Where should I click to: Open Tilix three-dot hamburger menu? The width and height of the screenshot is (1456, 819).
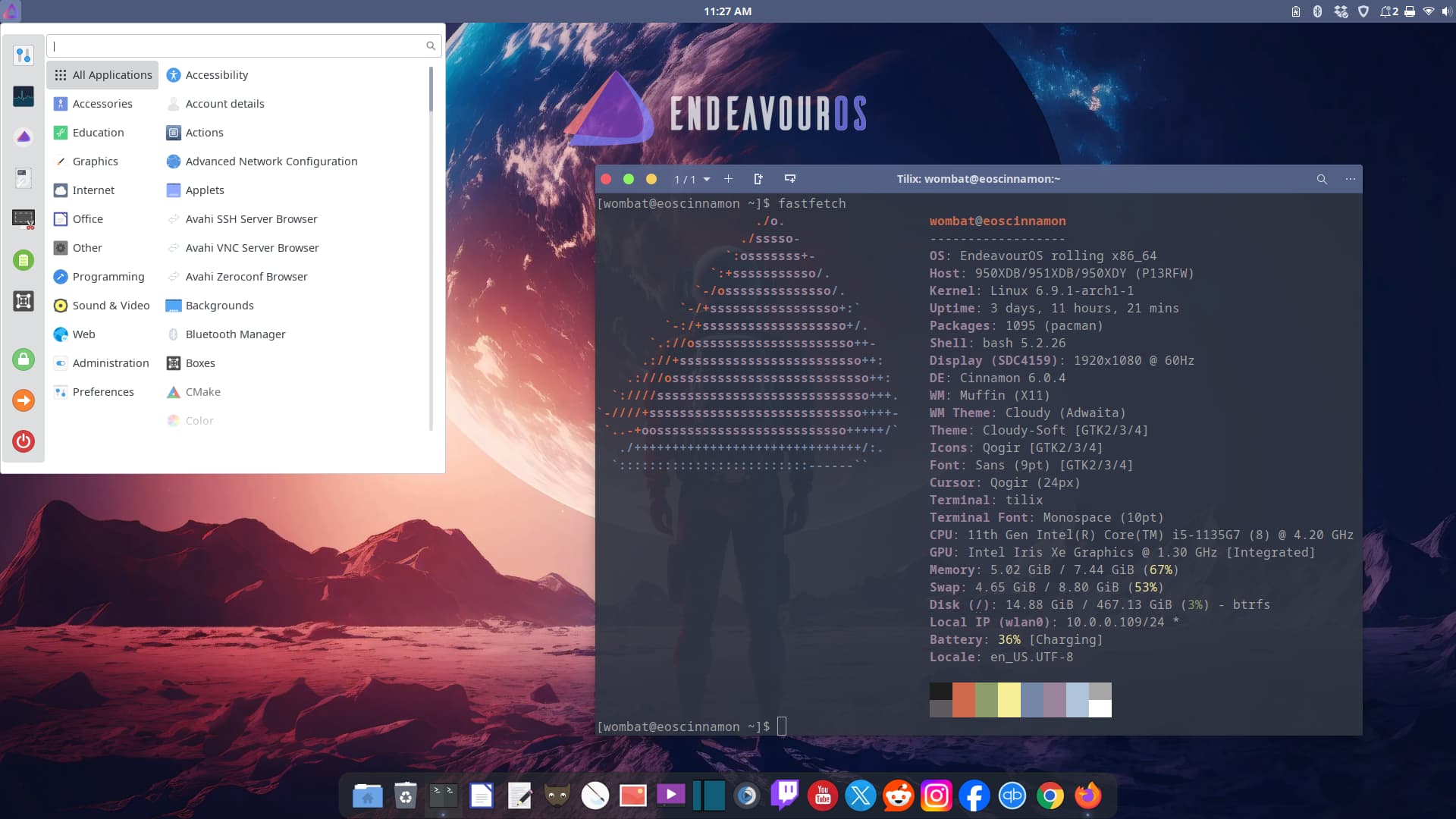coord(1351,179)
